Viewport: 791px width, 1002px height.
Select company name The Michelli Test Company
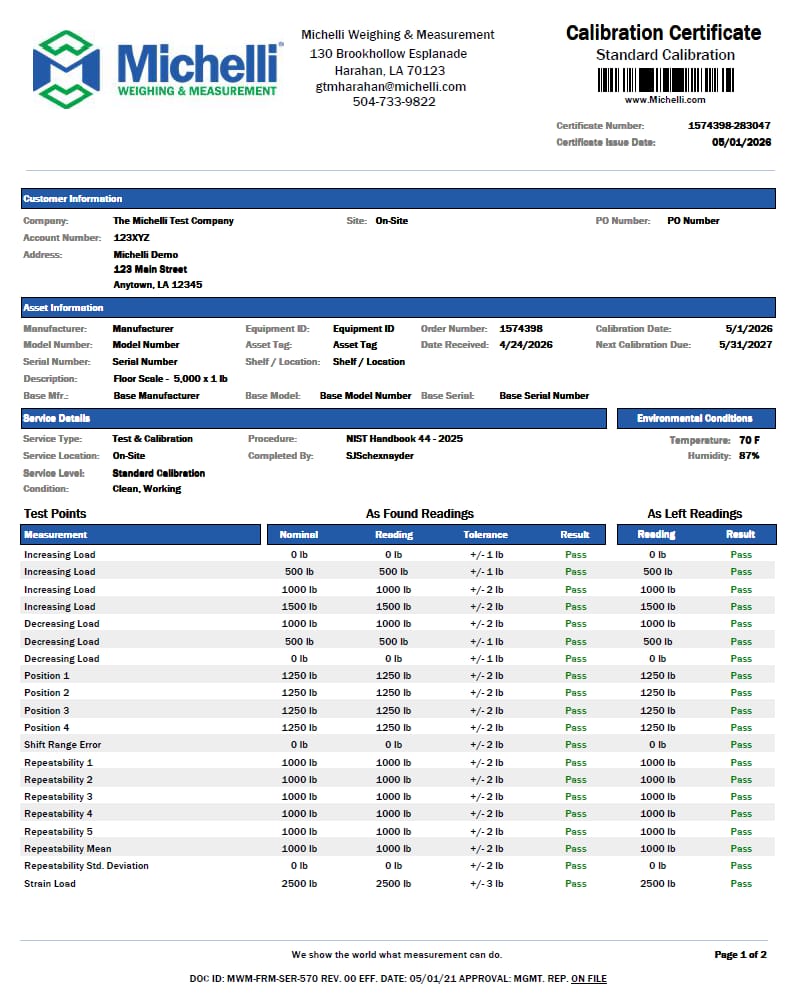[173, 220]
